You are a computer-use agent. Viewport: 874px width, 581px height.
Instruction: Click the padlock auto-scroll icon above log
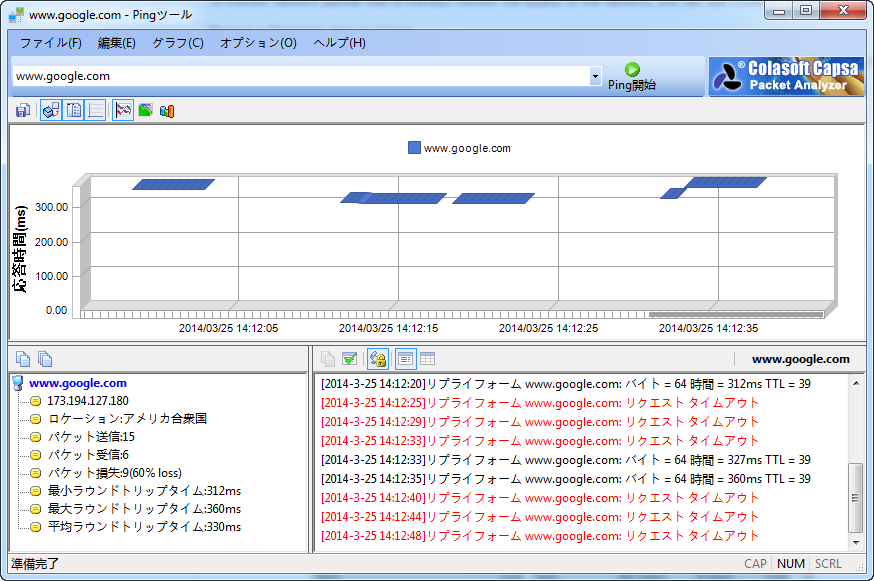pos(377,359)
